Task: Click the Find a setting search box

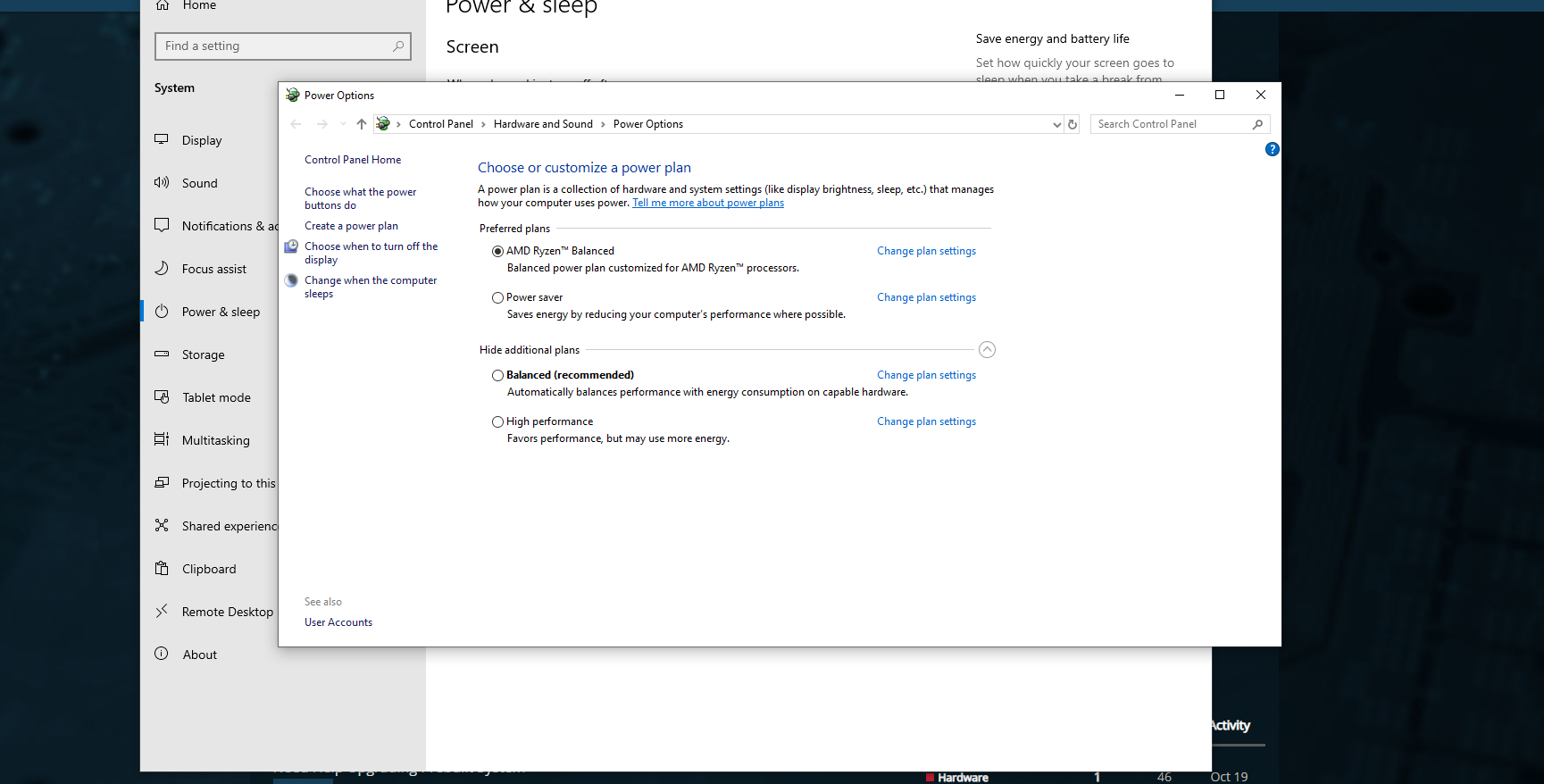Action: click(283, 46)
